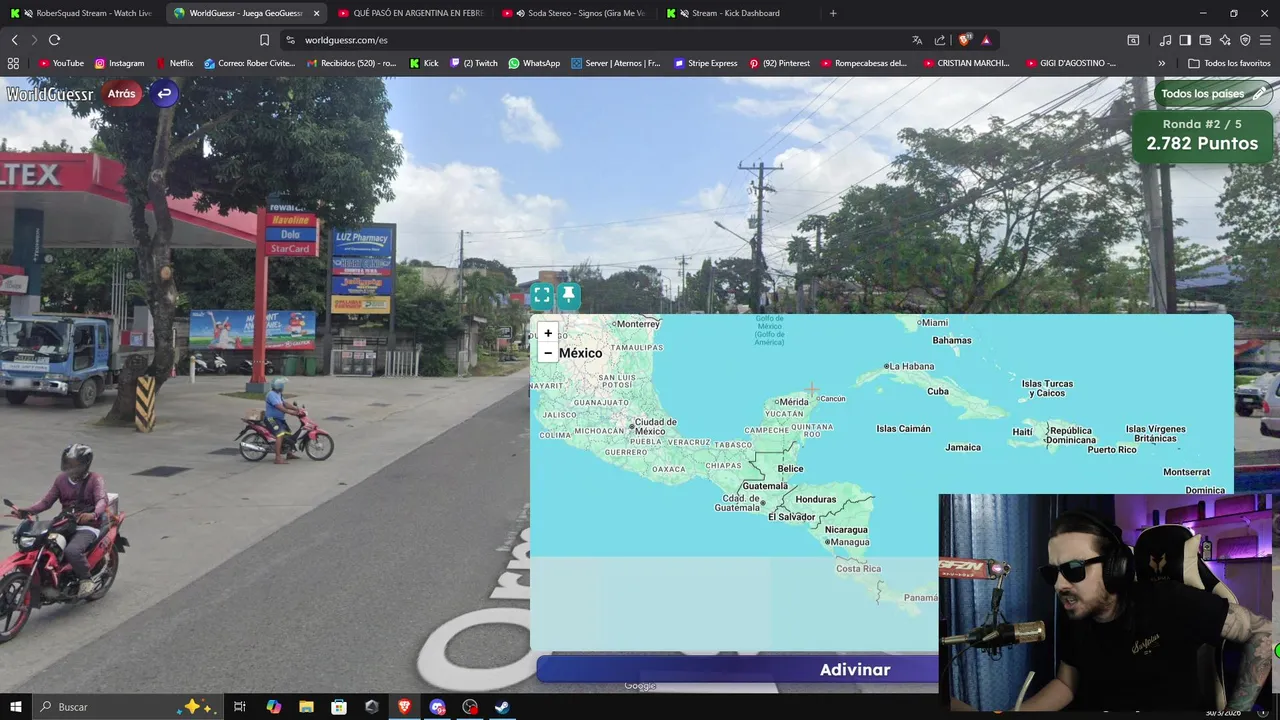Open the browser hamburger menu
Viewport: 1280px width, 720px height.
click(1266, 40)
